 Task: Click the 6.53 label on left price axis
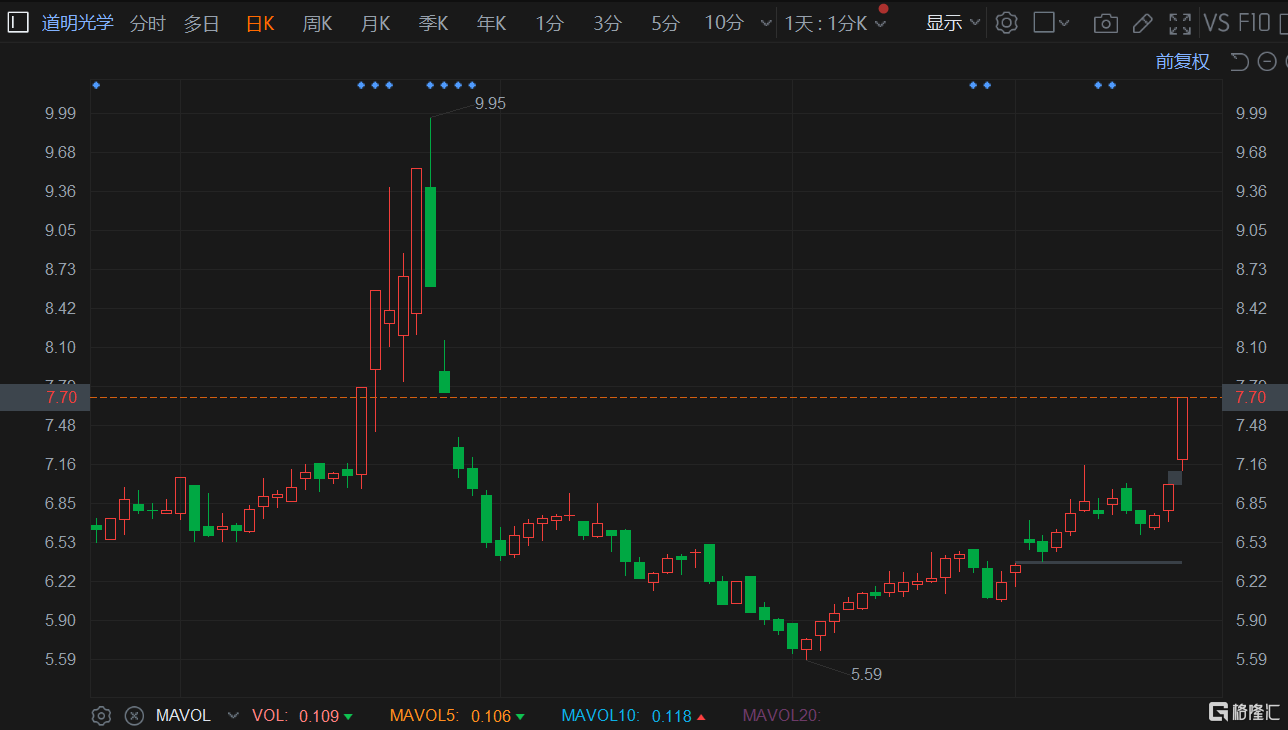tap(60, 542)
